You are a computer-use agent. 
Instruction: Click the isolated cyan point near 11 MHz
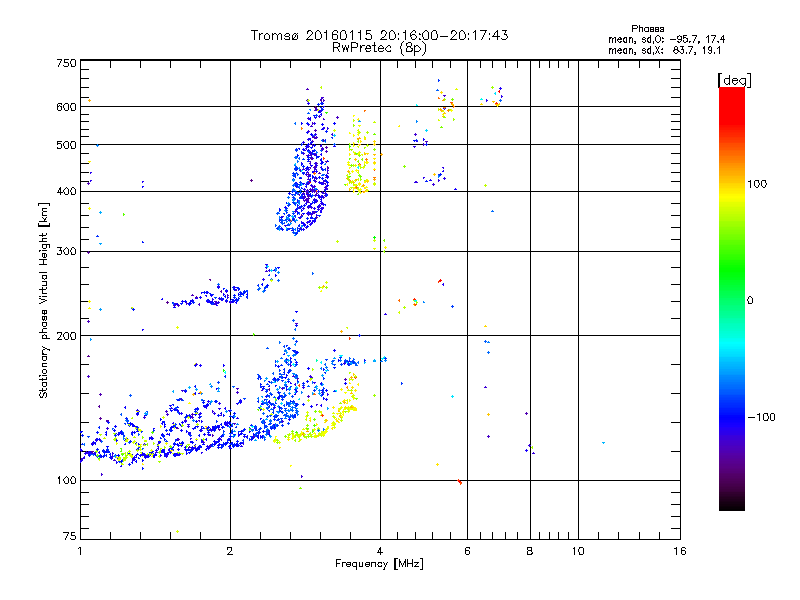pos(604,443)
